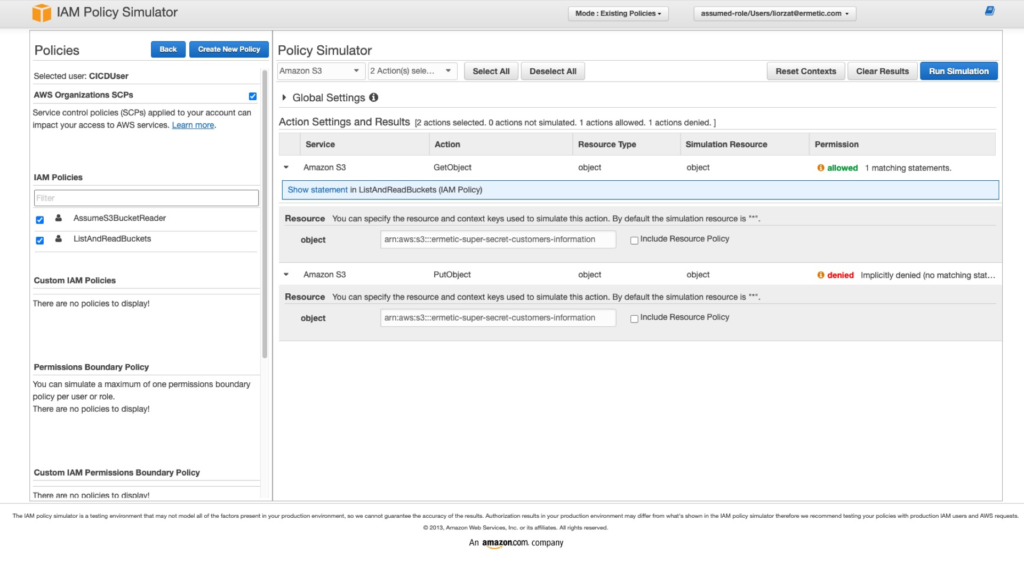The height and width of the screenshot is (562, 1024).
Task: Click the Permission column header
Action: (x=837, y=144)
